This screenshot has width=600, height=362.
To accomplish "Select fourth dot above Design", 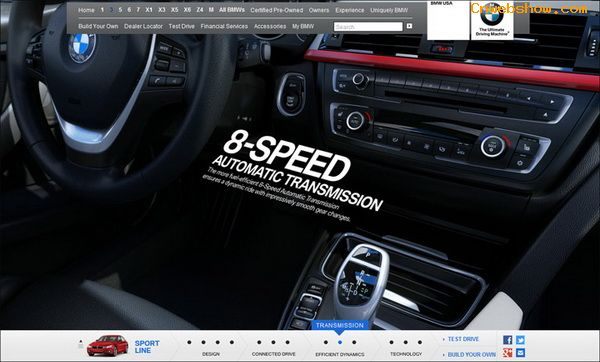I will (232, 342).
